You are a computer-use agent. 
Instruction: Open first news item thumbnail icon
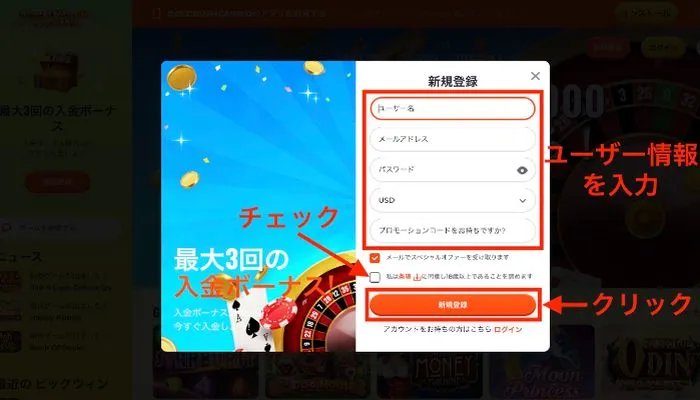tap(10, 281)
